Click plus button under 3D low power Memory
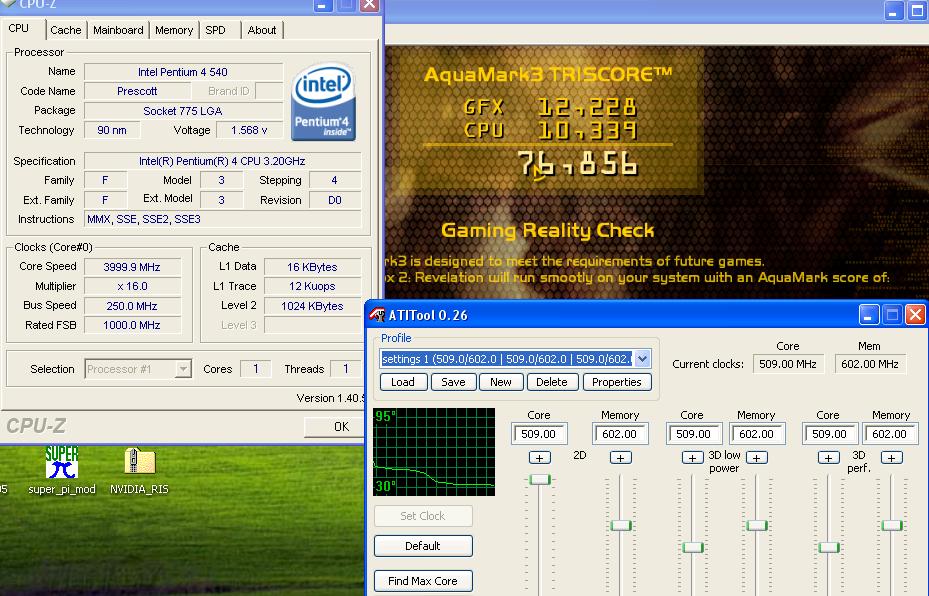929x596 pixels. tap(757, 457)
